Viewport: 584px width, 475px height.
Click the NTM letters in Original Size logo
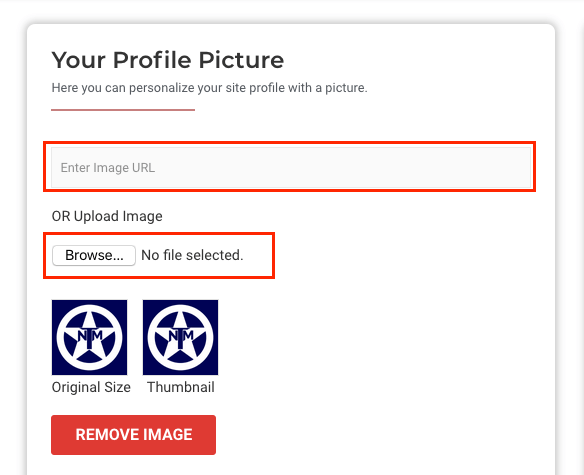tap(90, 336)
